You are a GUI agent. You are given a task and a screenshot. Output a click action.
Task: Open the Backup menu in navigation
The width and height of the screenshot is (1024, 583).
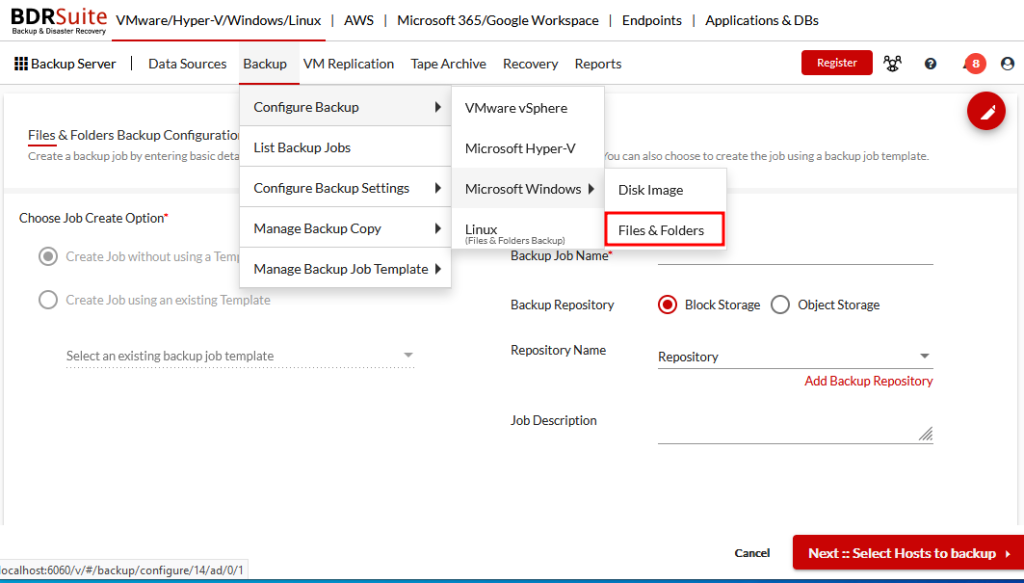(x=265, y=64)
